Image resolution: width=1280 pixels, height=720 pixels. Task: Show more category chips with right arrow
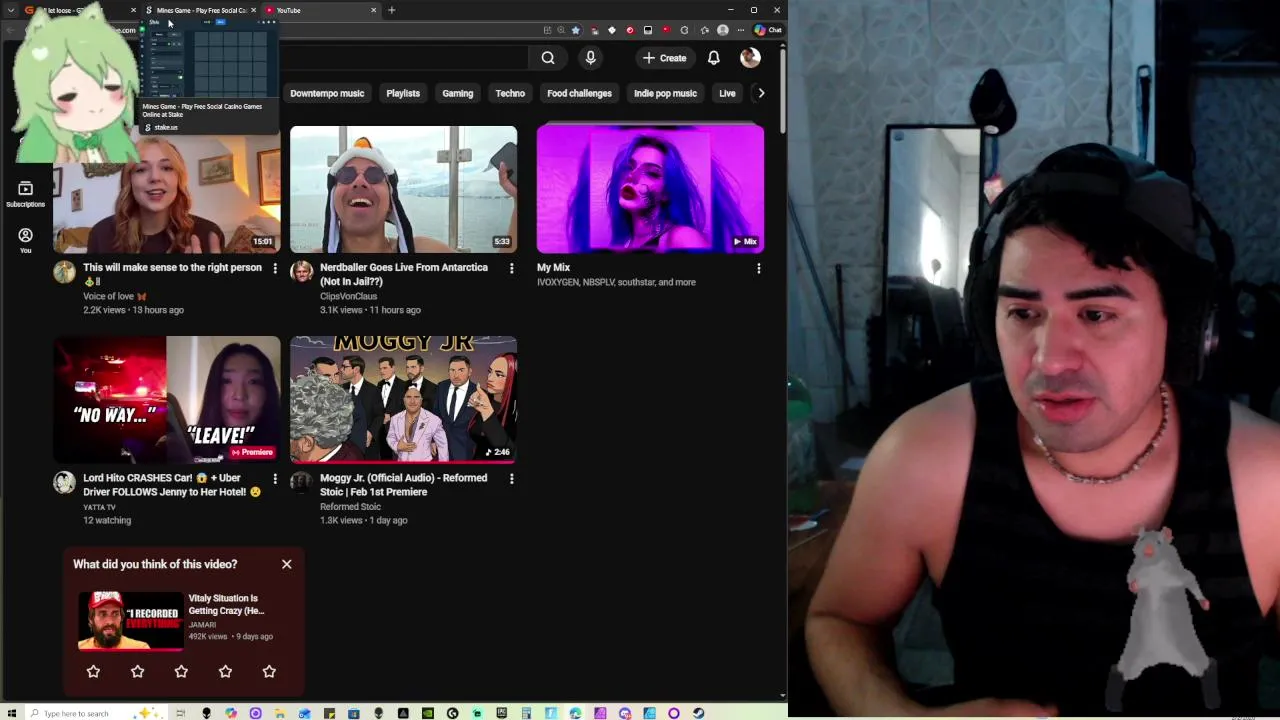[761, 93]
